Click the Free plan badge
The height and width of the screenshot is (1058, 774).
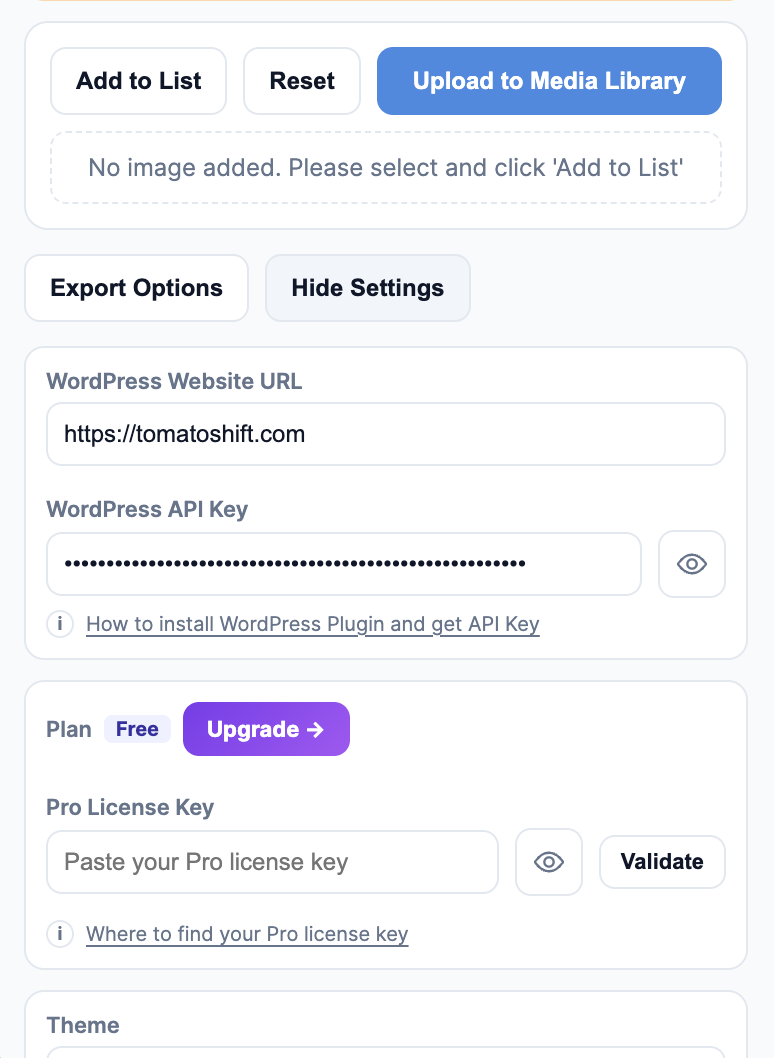click(x=137, y=729)
